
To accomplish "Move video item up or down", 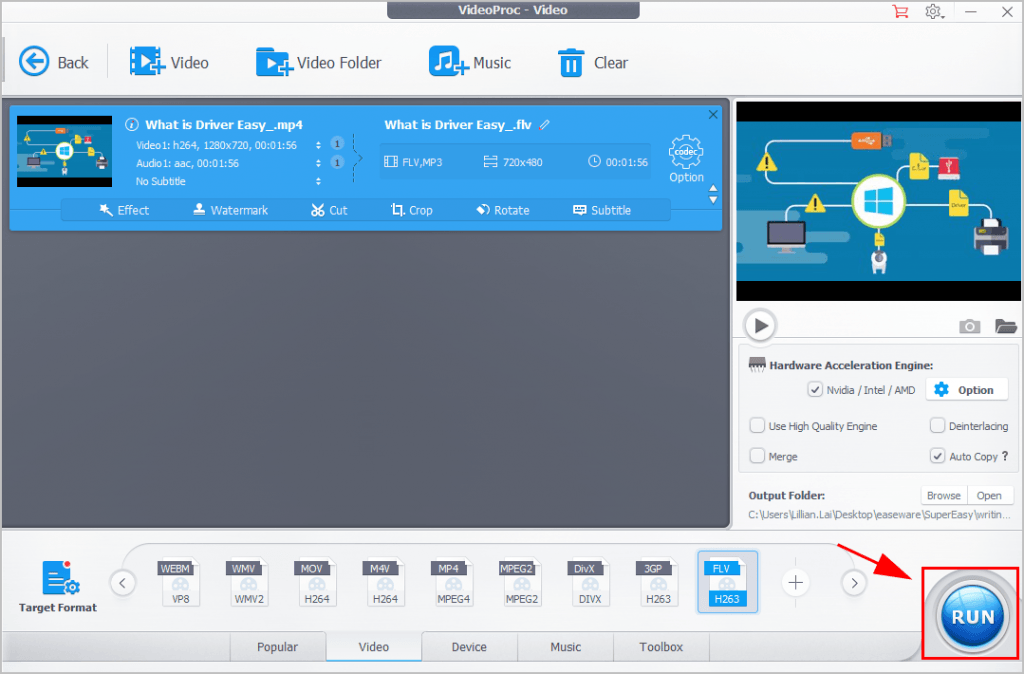I will [x=713, y=194].
